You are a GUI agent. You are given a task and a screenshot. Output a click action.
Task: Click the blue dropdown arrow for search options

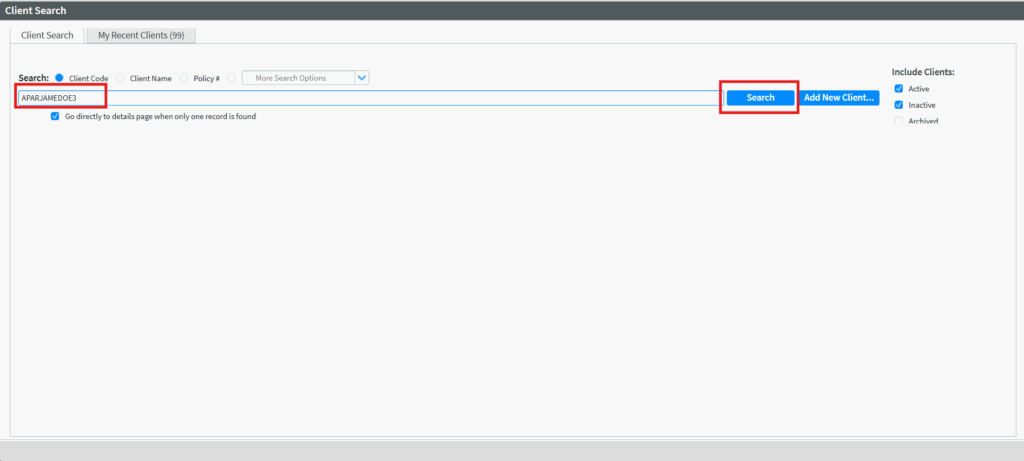(362, 78)
